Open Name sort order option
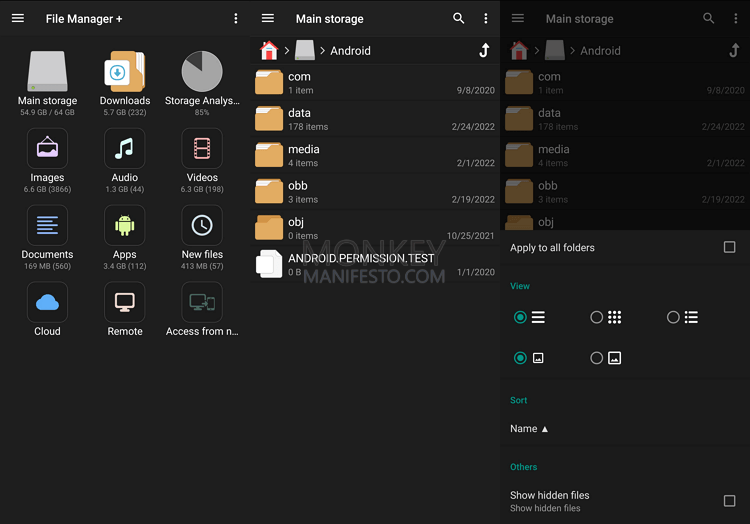Image resolution: width=750 pixels, height=524 pixels. 529,429
